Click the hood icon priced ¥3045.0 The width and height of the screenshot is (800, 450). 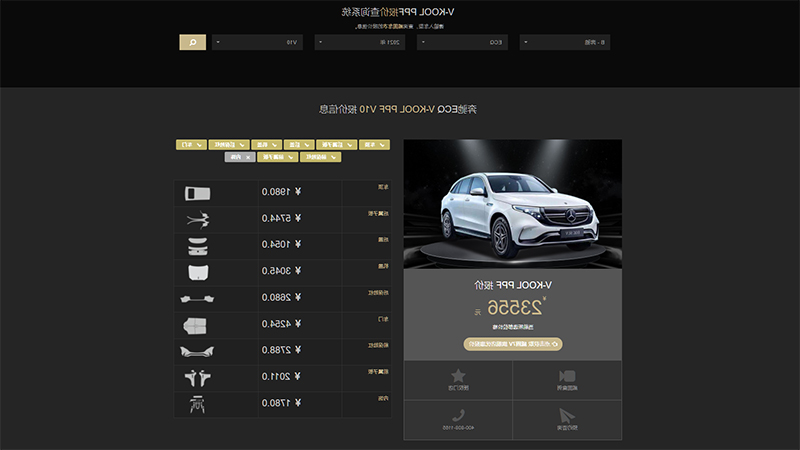198,272
